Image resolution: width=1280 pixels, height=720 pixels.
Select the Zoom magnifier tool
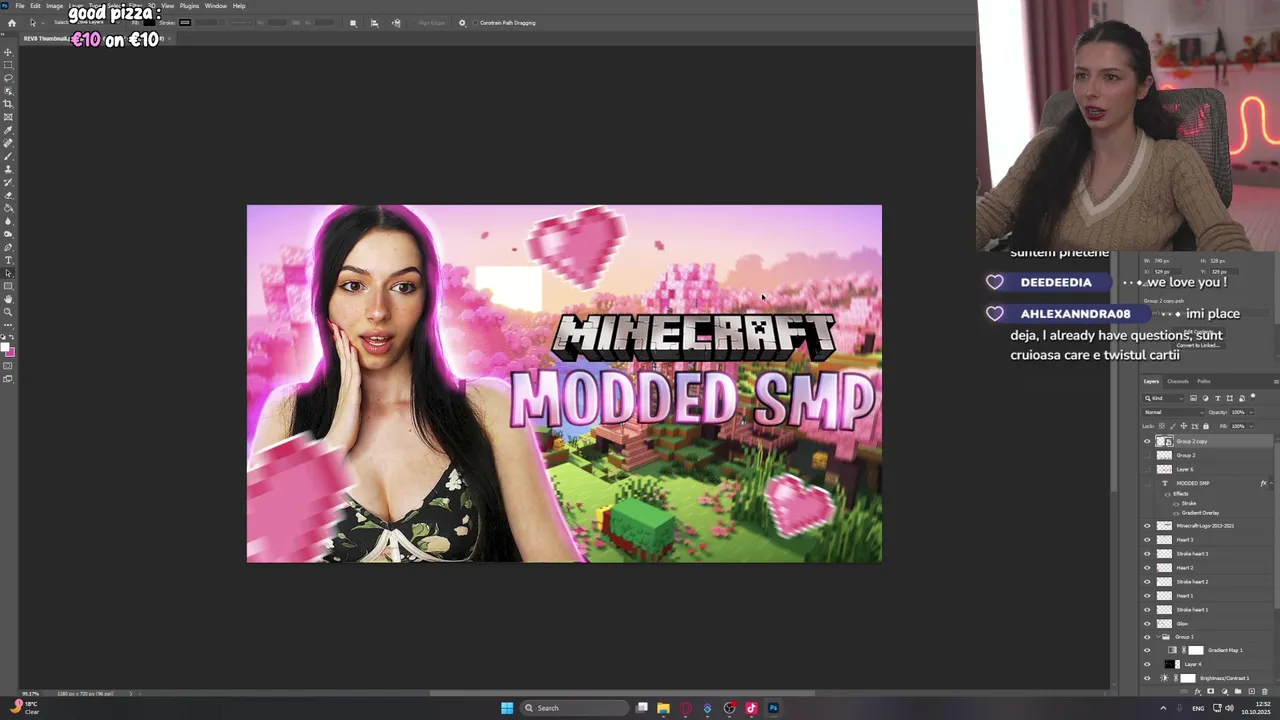[8, 312]
